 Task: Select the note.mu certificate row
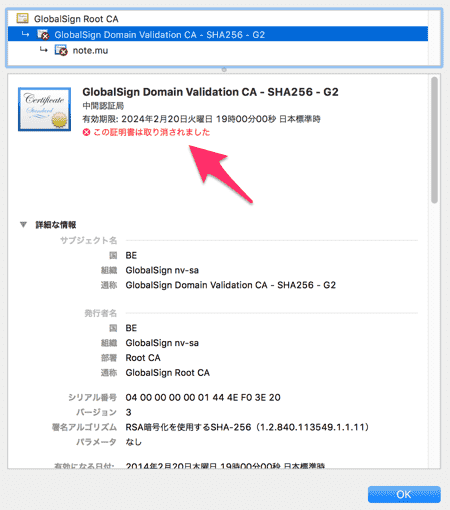pyautogui.click(x=218, y=50)
